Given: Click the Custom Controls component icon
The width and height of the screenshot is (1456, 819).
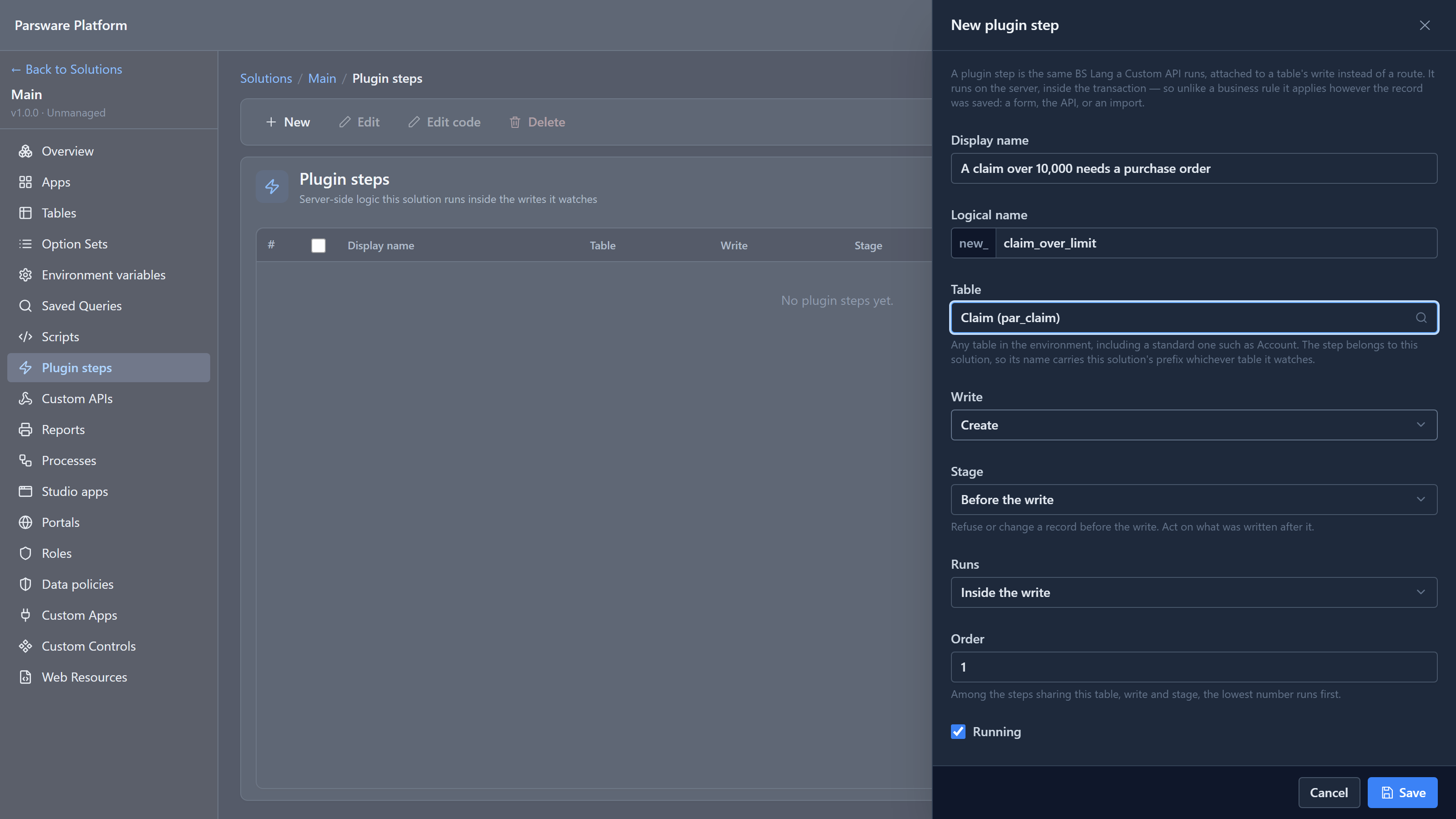Looking at the screenshot, I should click(x=25, y=646).
